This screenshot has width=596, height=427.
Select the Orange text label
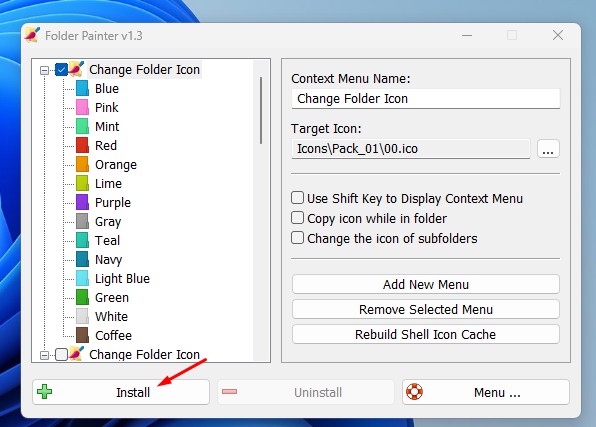tap(116, 165)
